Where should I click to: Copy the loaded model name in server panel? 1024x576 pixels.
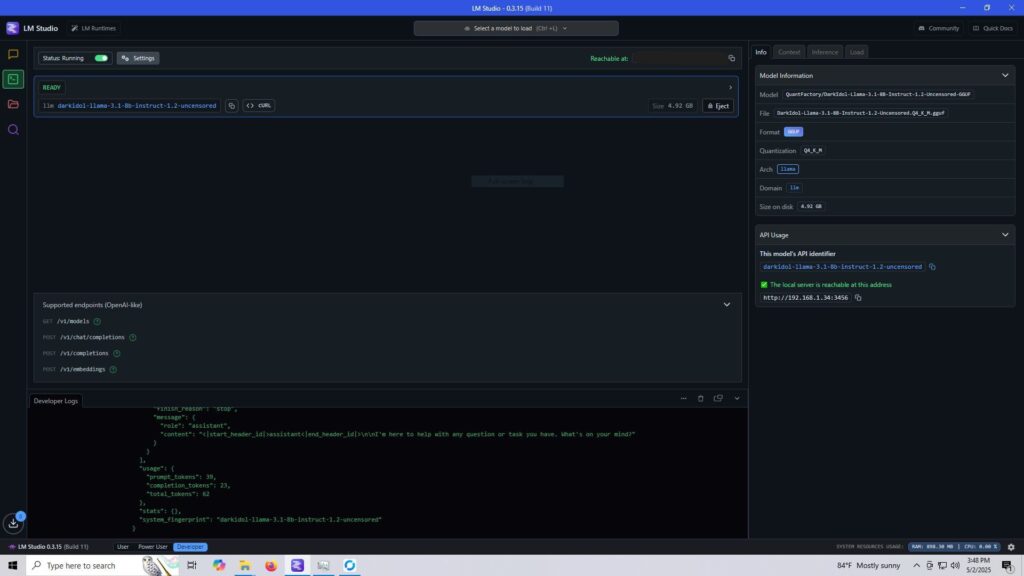pos(232,106)
